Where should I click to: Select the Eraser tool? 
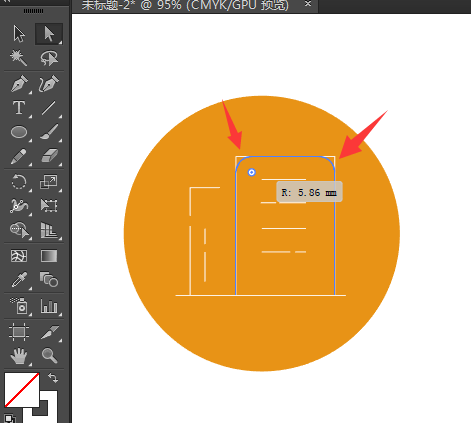tap(49, 156)
